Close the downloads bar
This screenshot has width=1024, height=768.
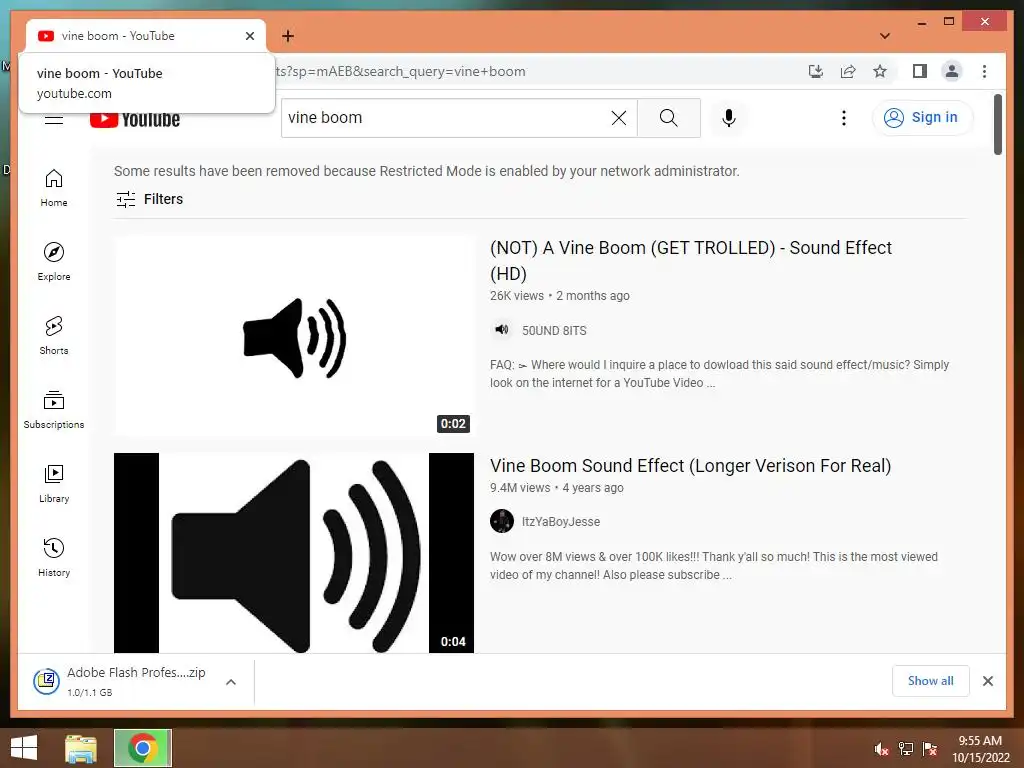click(x=987, y=681)
